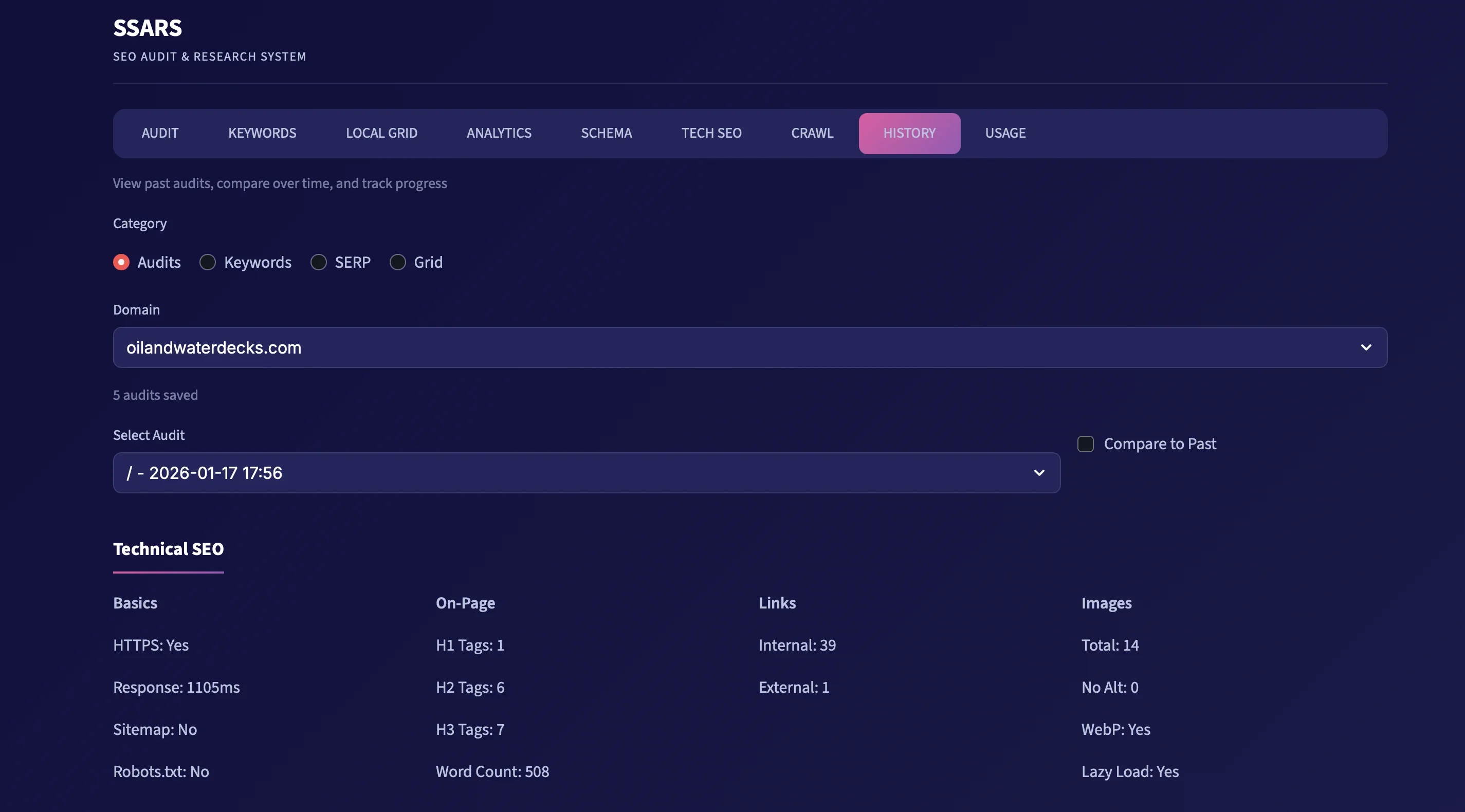Viewport: 1465px width, 812px height.
Task: Switch to the SCHEMA tab
Action: 606,133
